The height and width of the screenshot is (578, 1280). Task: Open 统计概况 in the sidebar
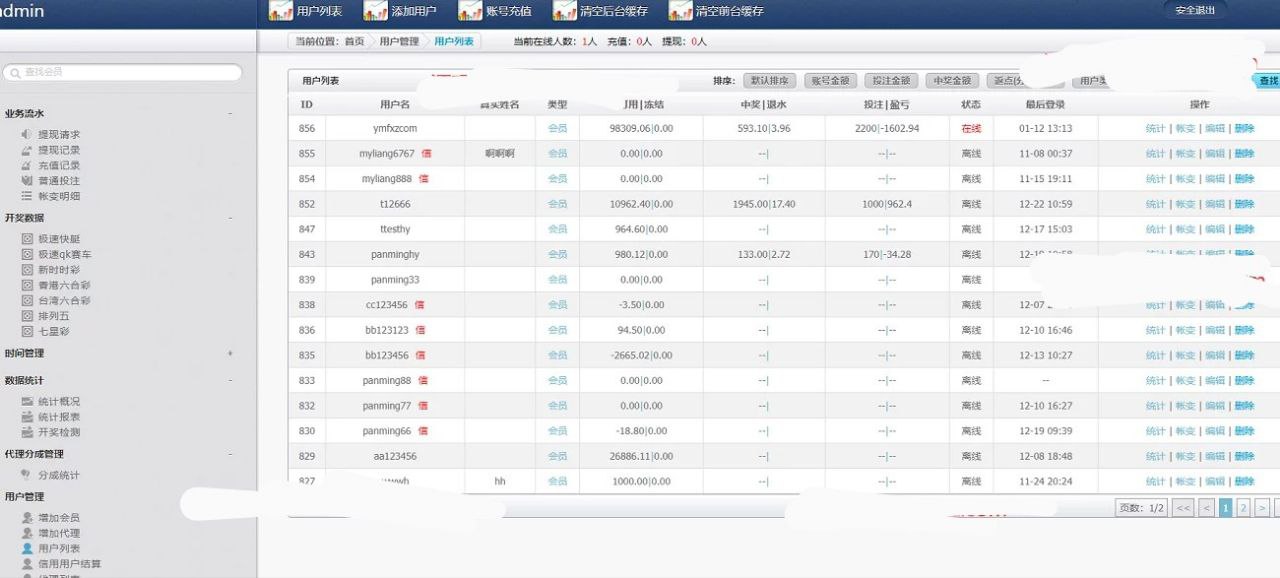pos(59,402)
